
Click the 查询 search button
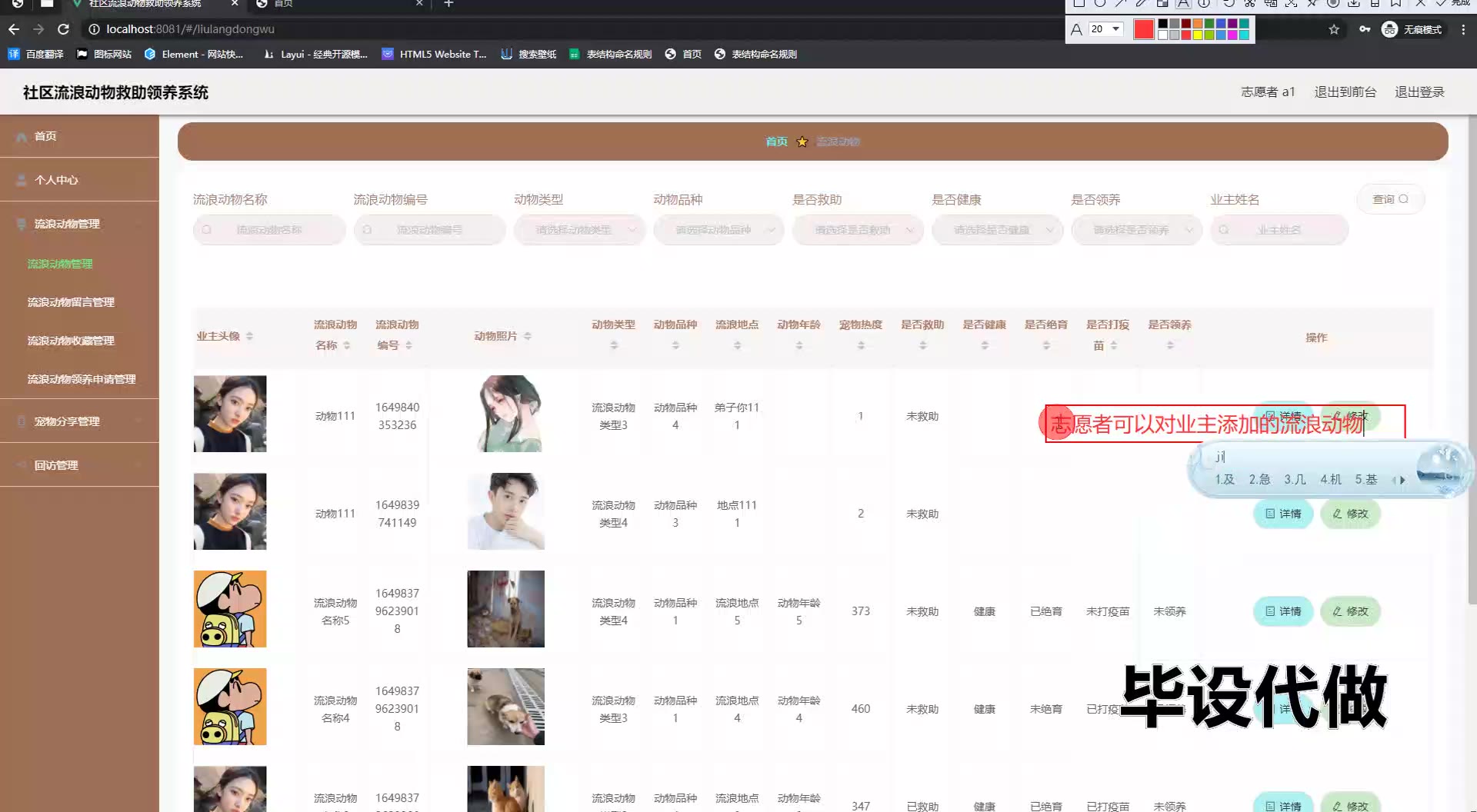pos(1390,199)
